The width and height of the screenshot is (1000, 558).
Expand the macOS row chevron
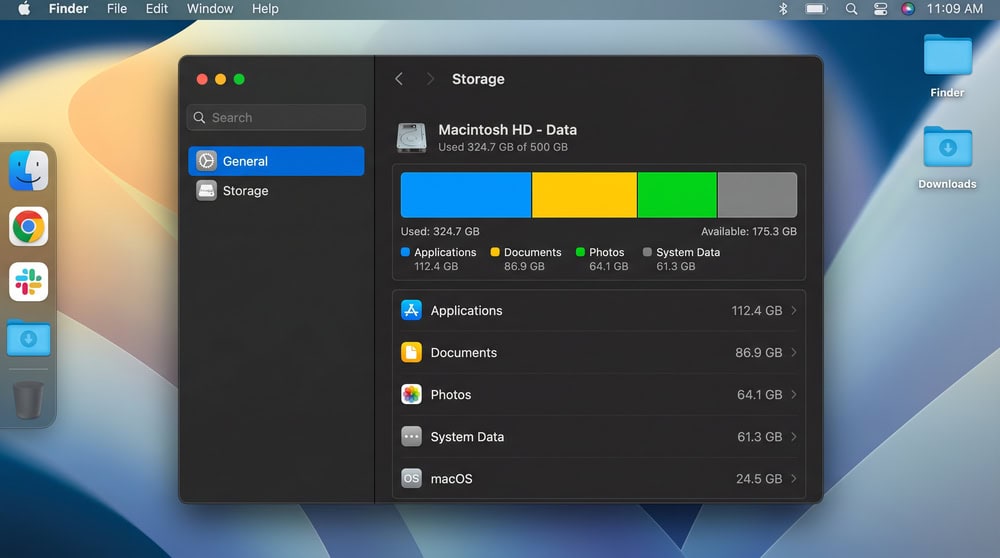click(794, 479)
